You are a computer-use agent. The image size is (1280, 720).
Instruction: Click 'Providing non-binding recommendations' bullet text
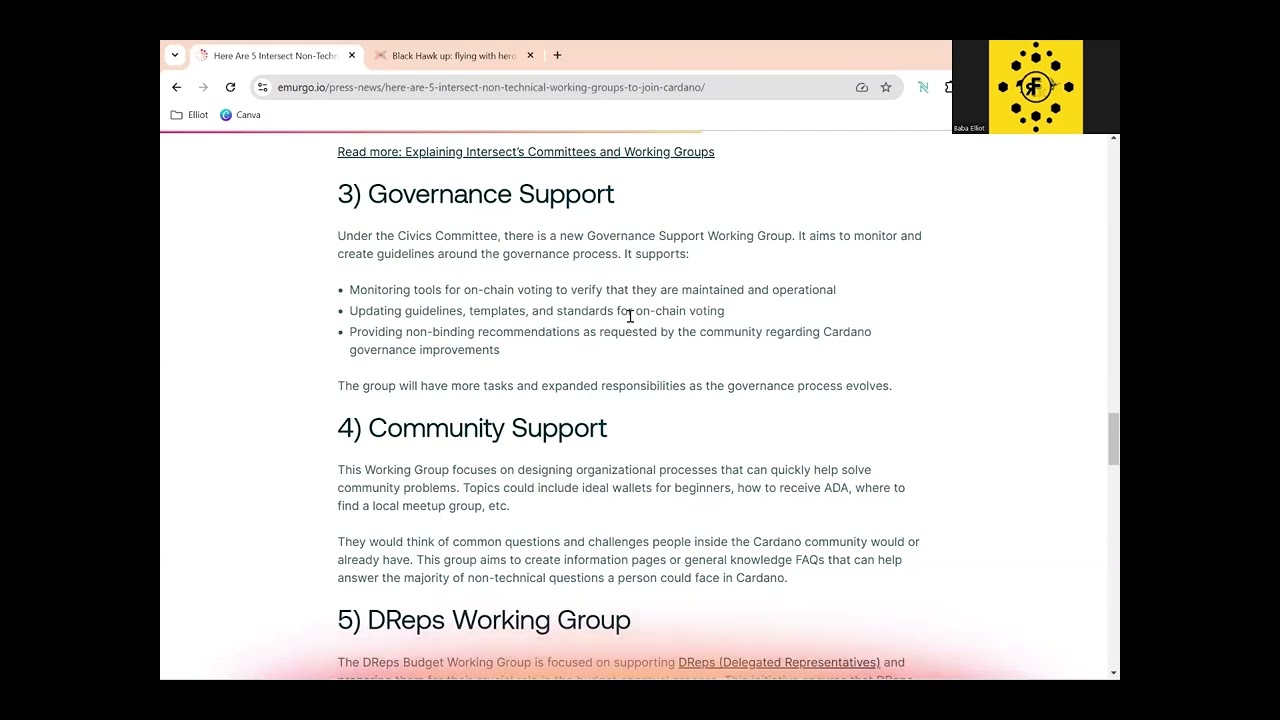pos(610,341)
